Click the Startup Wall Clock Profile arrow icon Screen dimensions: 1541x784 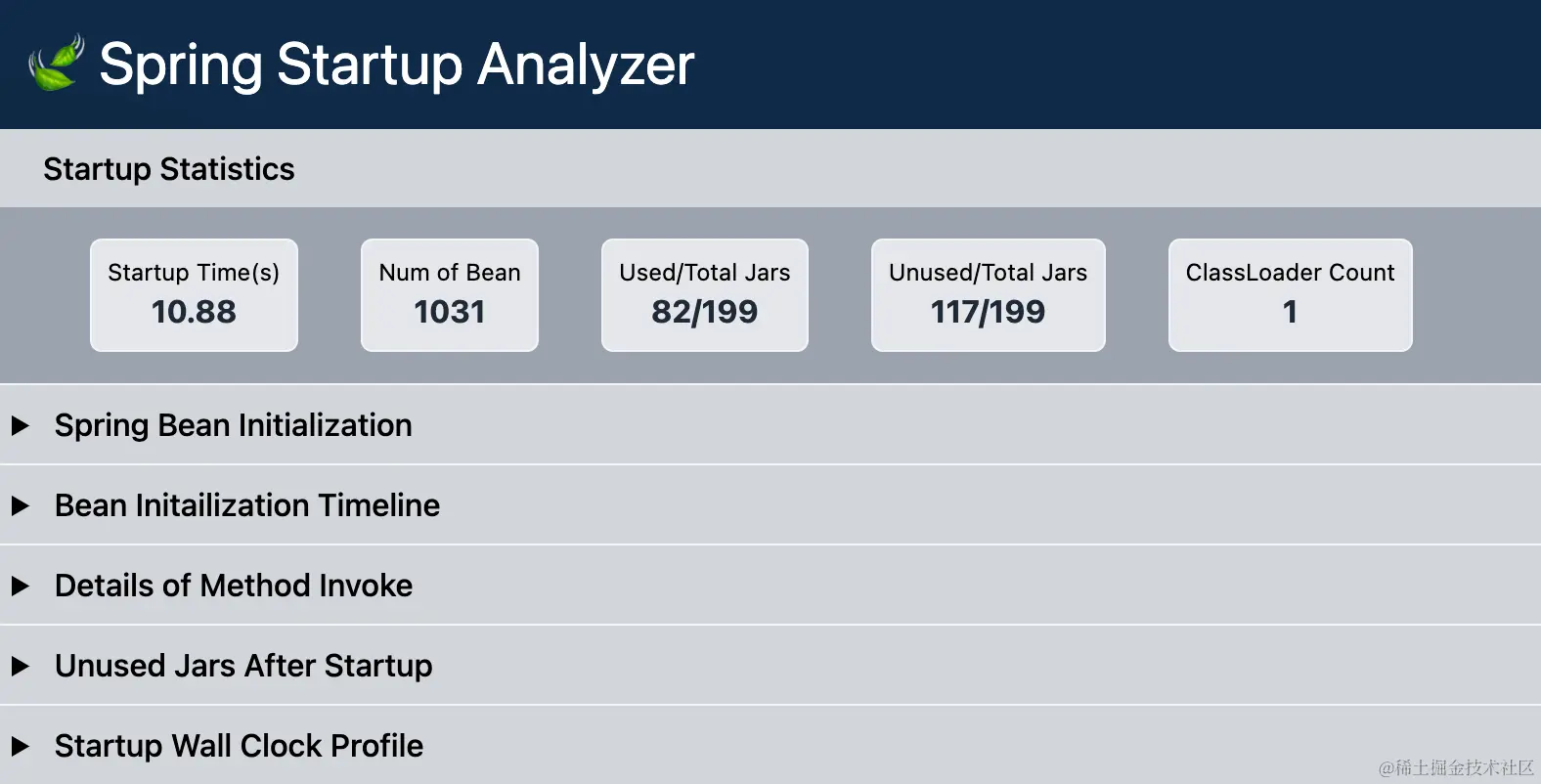pos(22,746)
